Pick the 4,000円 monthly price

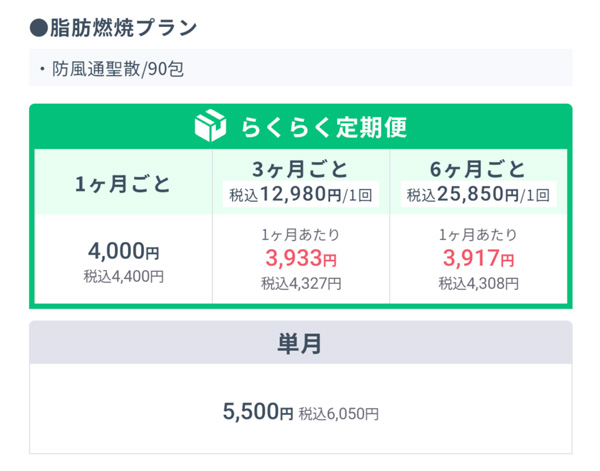[123, 251]
